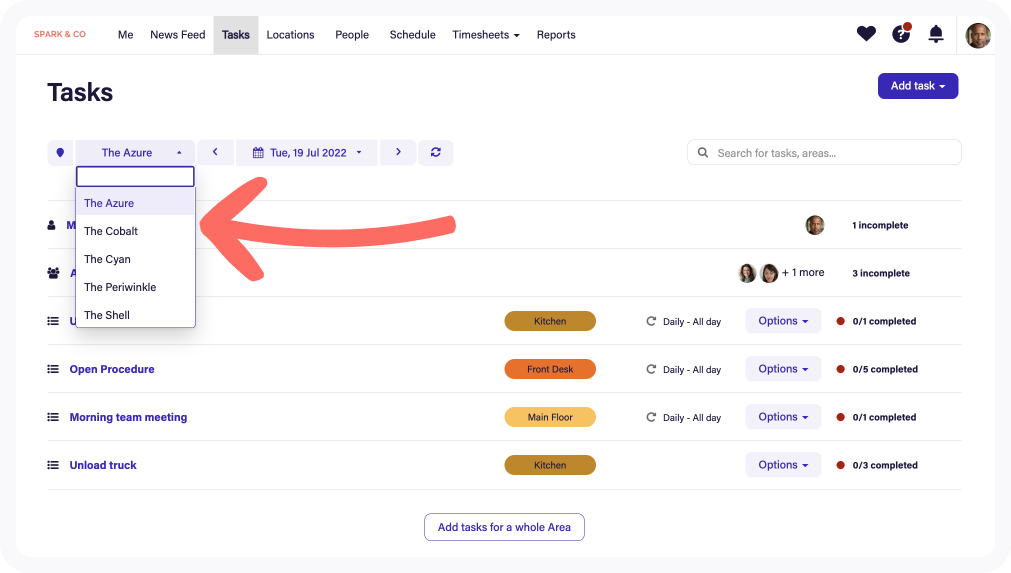Click the group people icon in second row
The width and height of the screenshot is (1011, 573).
coord(54,273)
